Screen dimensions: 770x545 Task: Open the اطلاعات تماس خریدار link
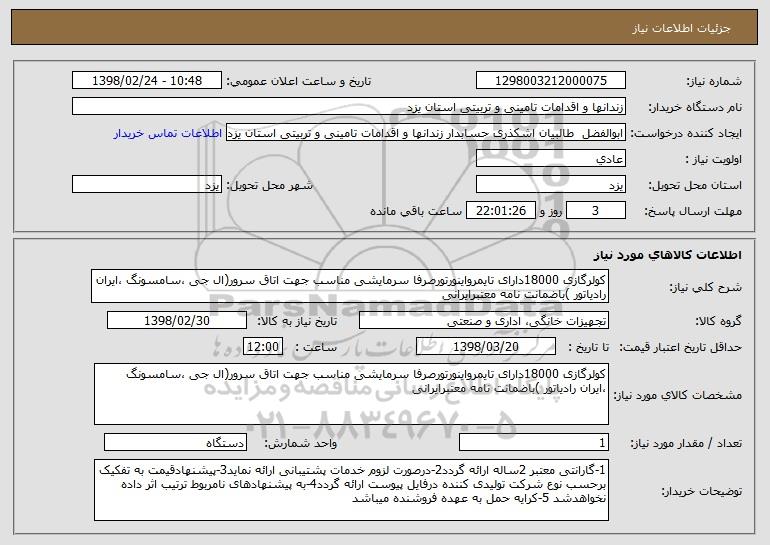(x=168, y=134)
